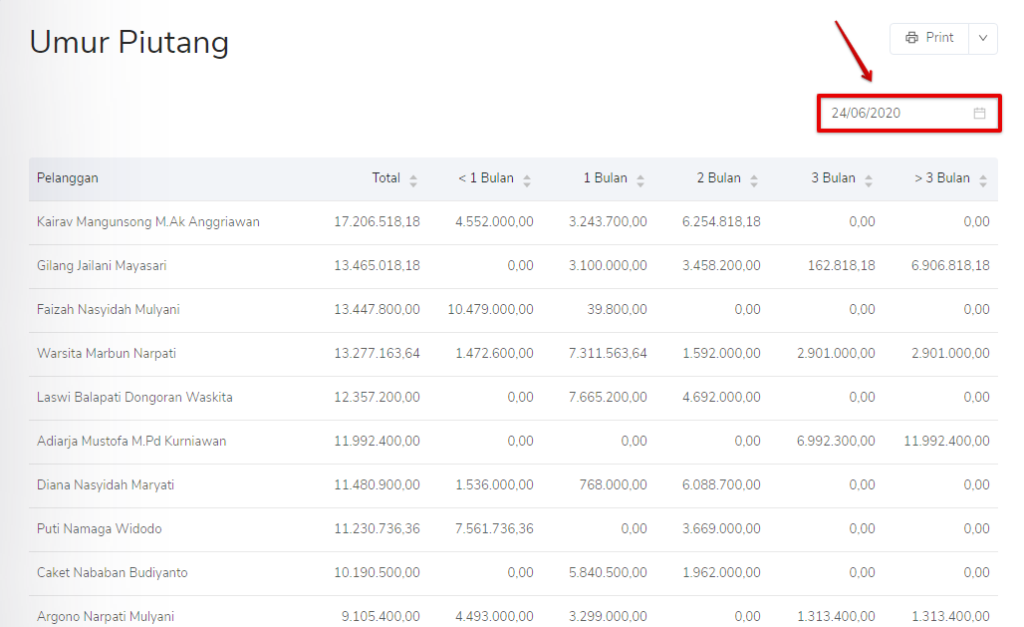This screenshot has width=1024, height=627.
Task: Click total value 11.230.736,36
Action: [377, 528]
